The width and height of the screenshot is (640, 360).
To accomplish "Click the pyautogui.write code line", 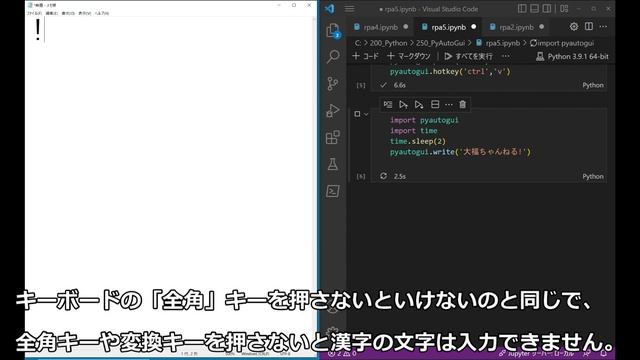I will 460,152.
